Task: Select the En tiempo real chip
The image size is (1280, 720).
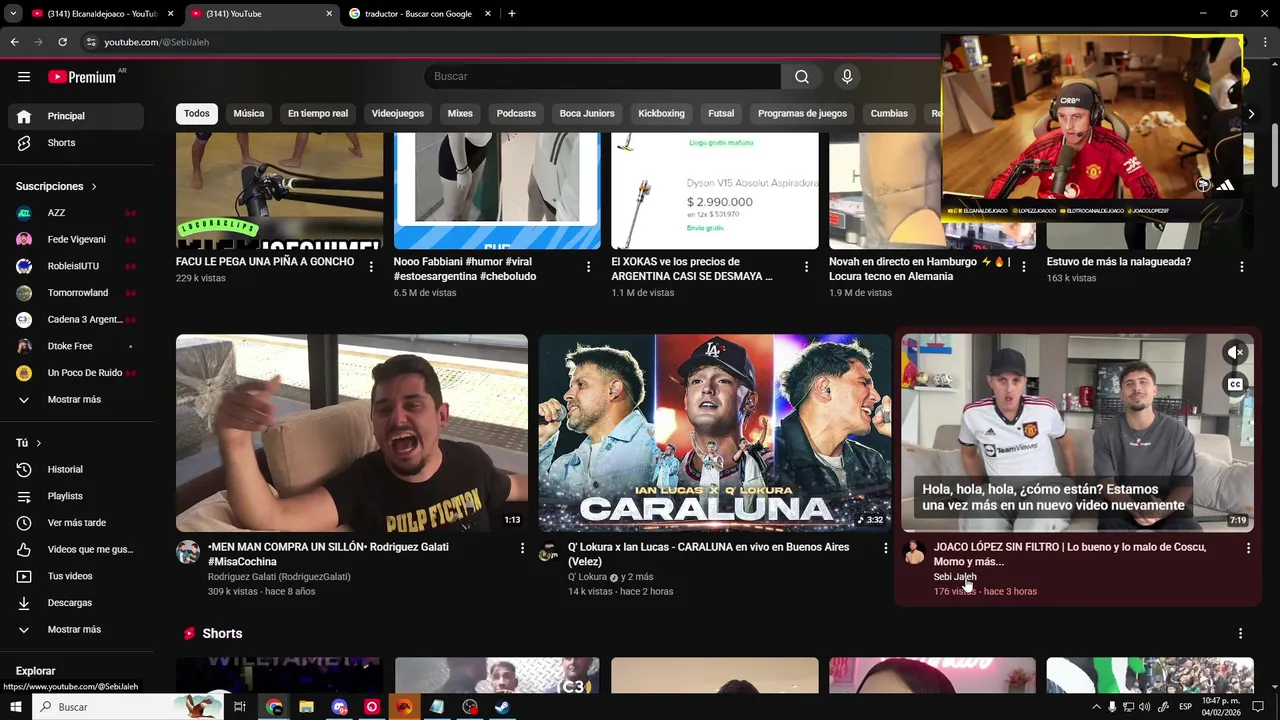Action: (x=318, y=114)
